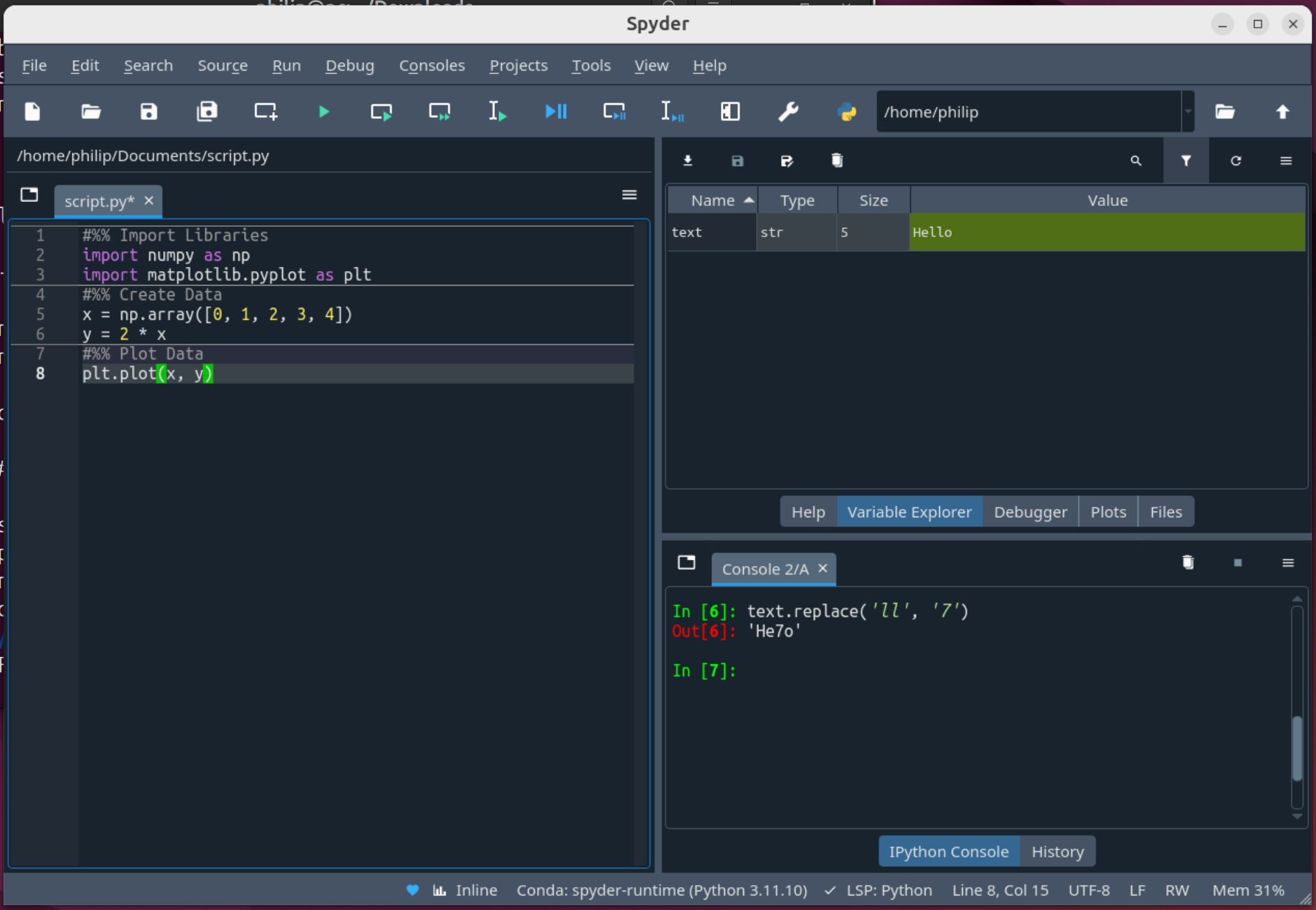Interrupt the kernel with stop button

pyautogui.click(x=1238, y=562)
